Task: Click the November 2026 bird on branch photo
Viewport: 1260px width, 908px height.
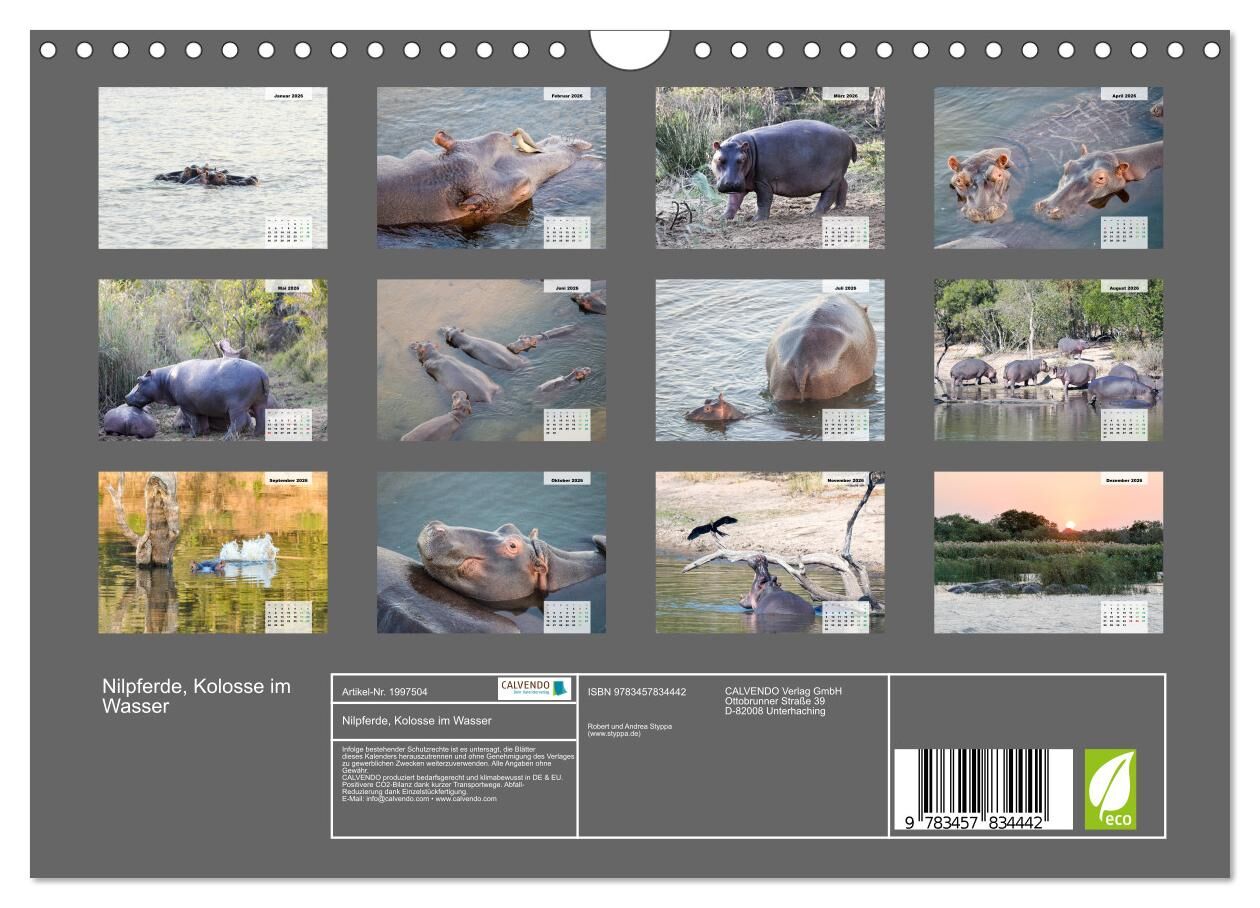Action: (x=770, y=552)
